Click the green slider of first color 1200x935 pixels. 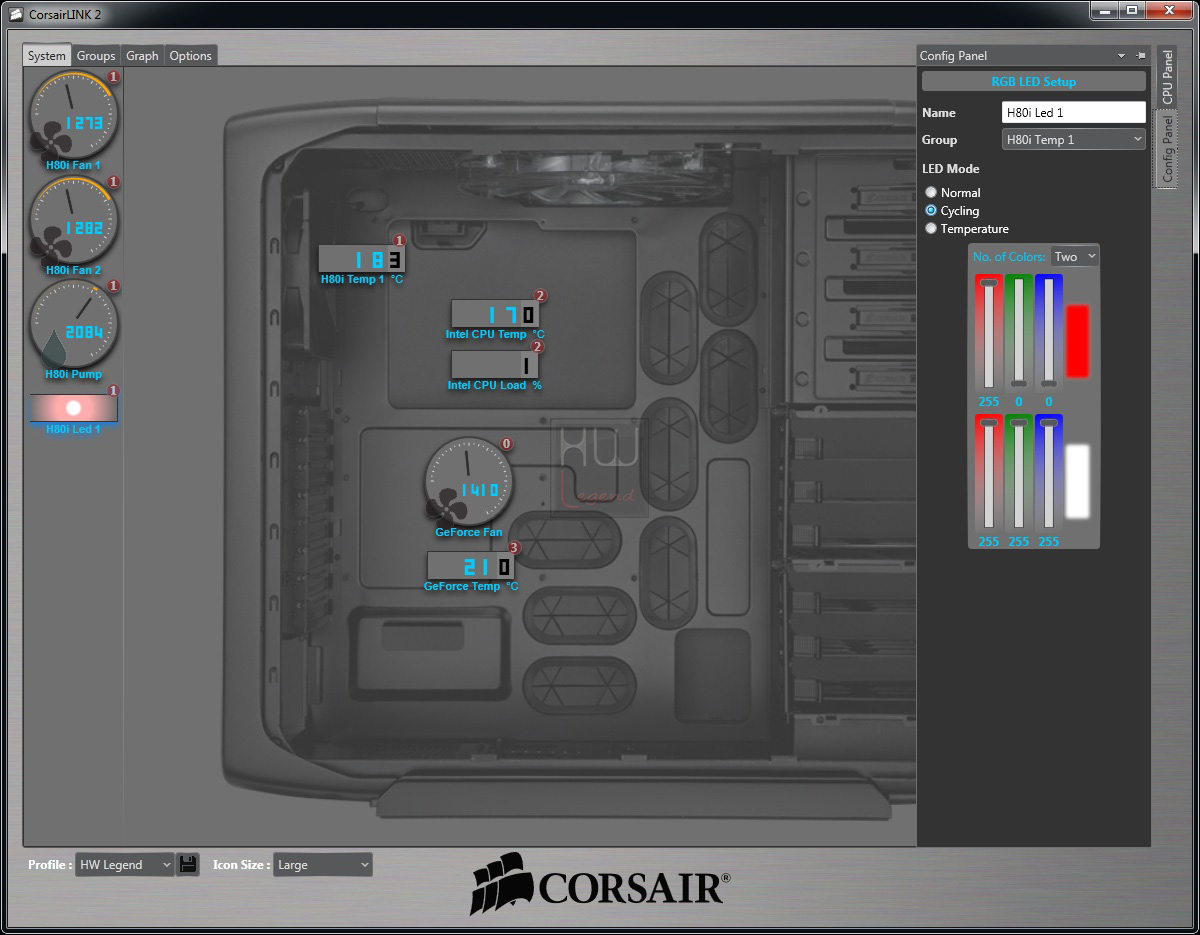(x=1019, y=333)
